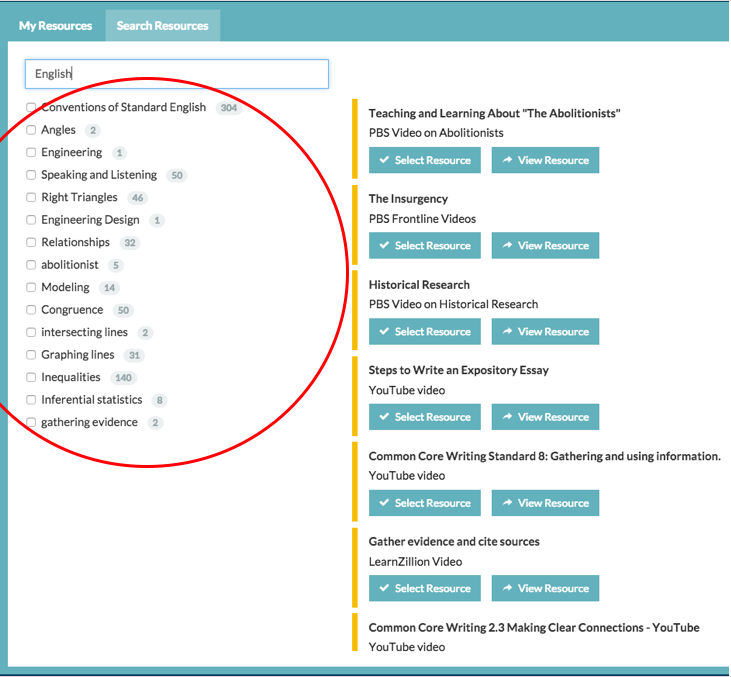Viewport: 731px width, 677px height.
Task: View Gather evidence and cite sources resource
Action: 545,588
